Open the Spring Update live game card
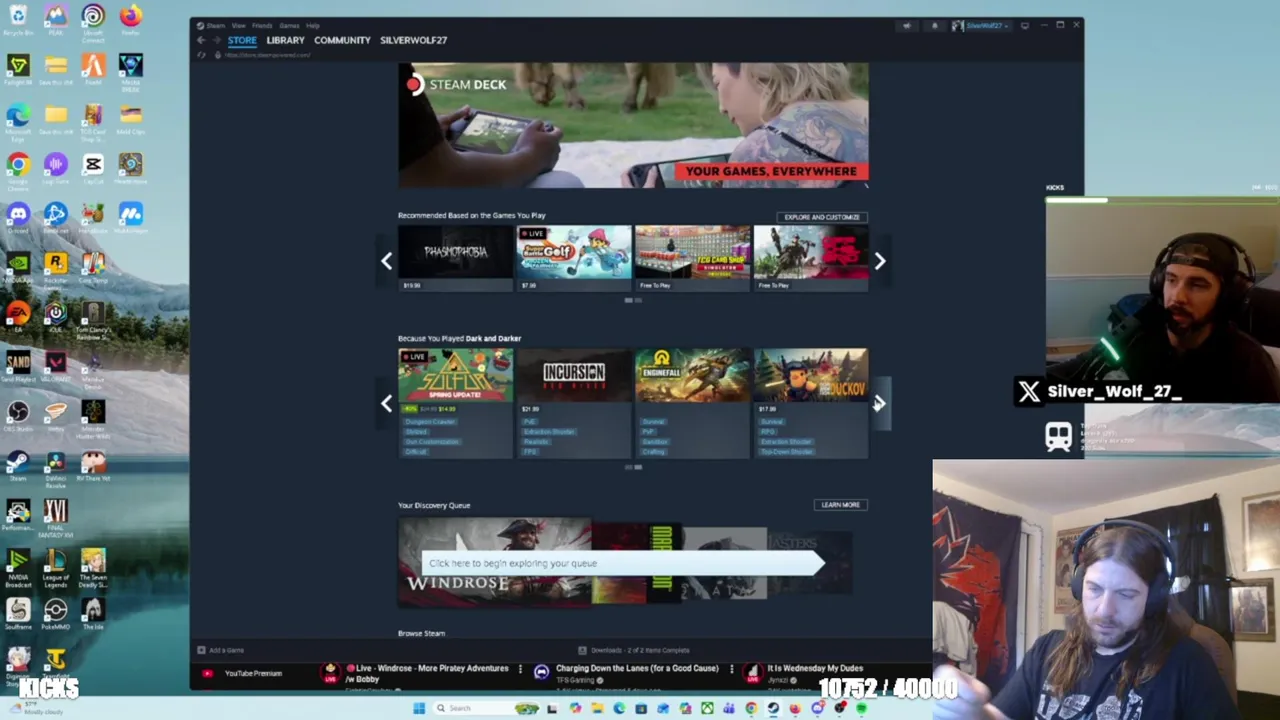Screen dimensions: 1280x720 click(455, 403)
